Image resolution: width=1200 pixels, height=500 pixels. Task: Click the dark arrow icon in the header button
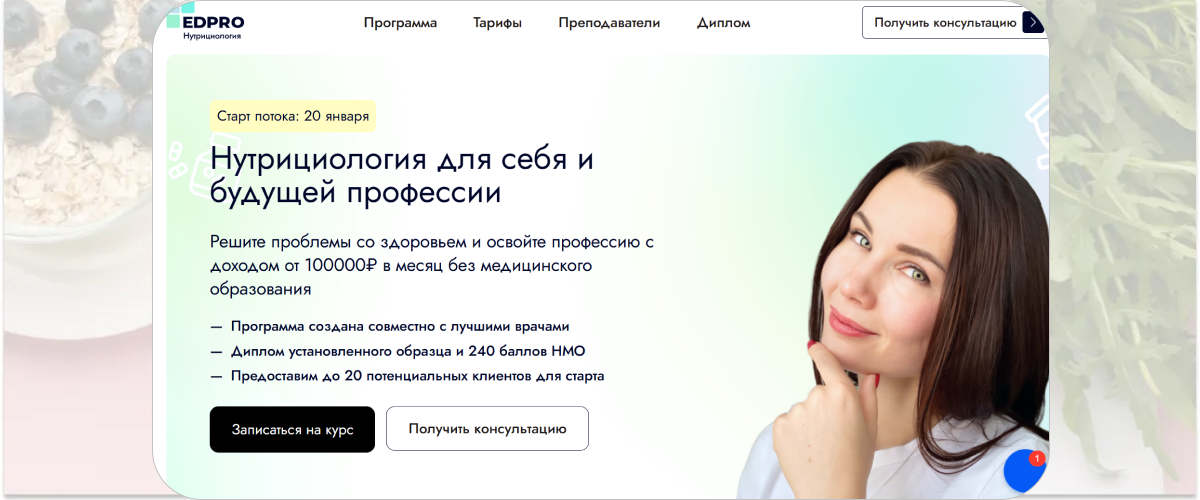coord(1034,22)
